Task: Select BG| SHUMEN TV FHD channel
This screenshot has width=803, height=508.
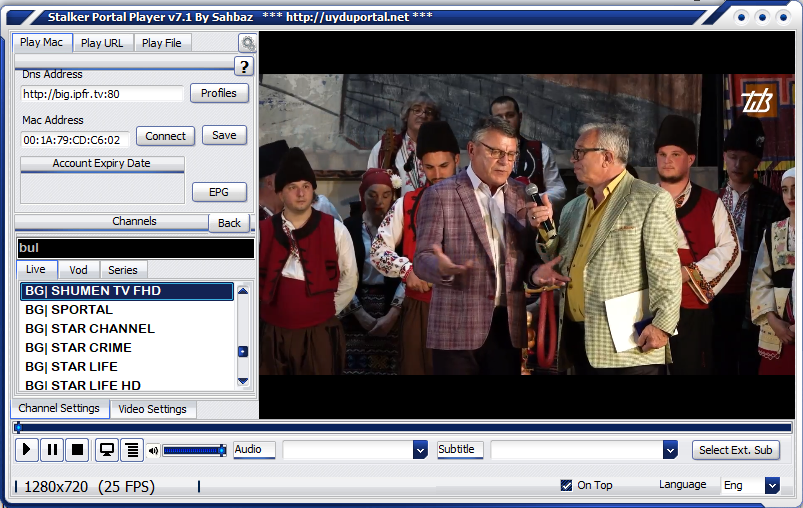Action: pyautogui.click(x=126, y=291)
